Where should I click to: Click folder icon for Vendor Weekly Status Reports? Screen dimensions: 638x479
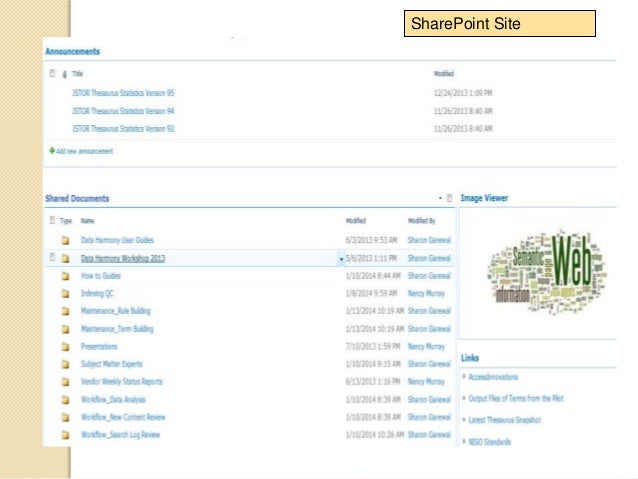[66, 381]
